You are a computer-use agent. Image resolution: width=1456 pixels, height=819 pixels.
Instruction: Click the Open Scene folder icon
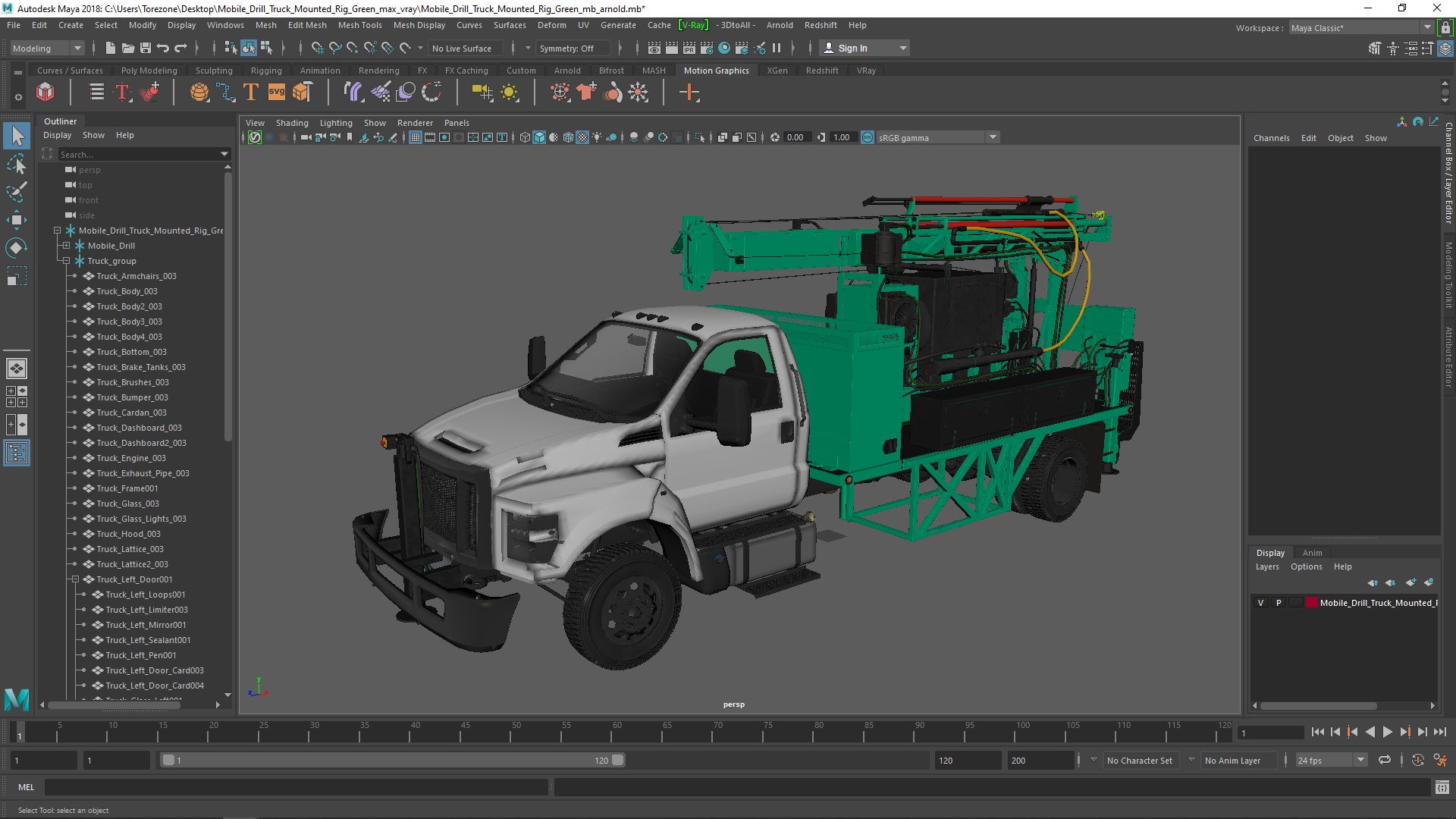[127, 48]
